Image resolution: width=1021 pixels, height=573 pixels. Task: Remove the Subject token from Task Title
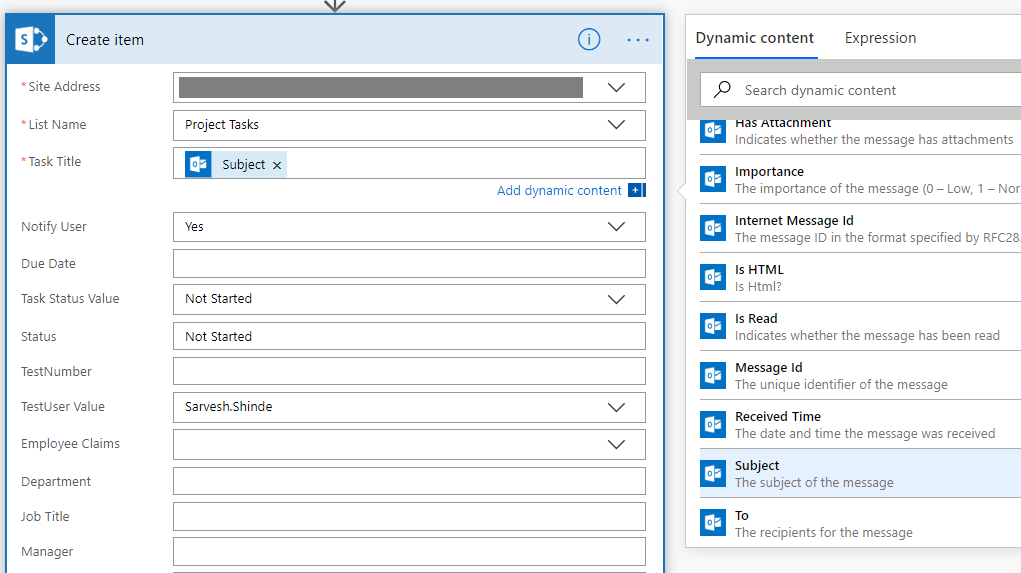(x=277, y=165)
